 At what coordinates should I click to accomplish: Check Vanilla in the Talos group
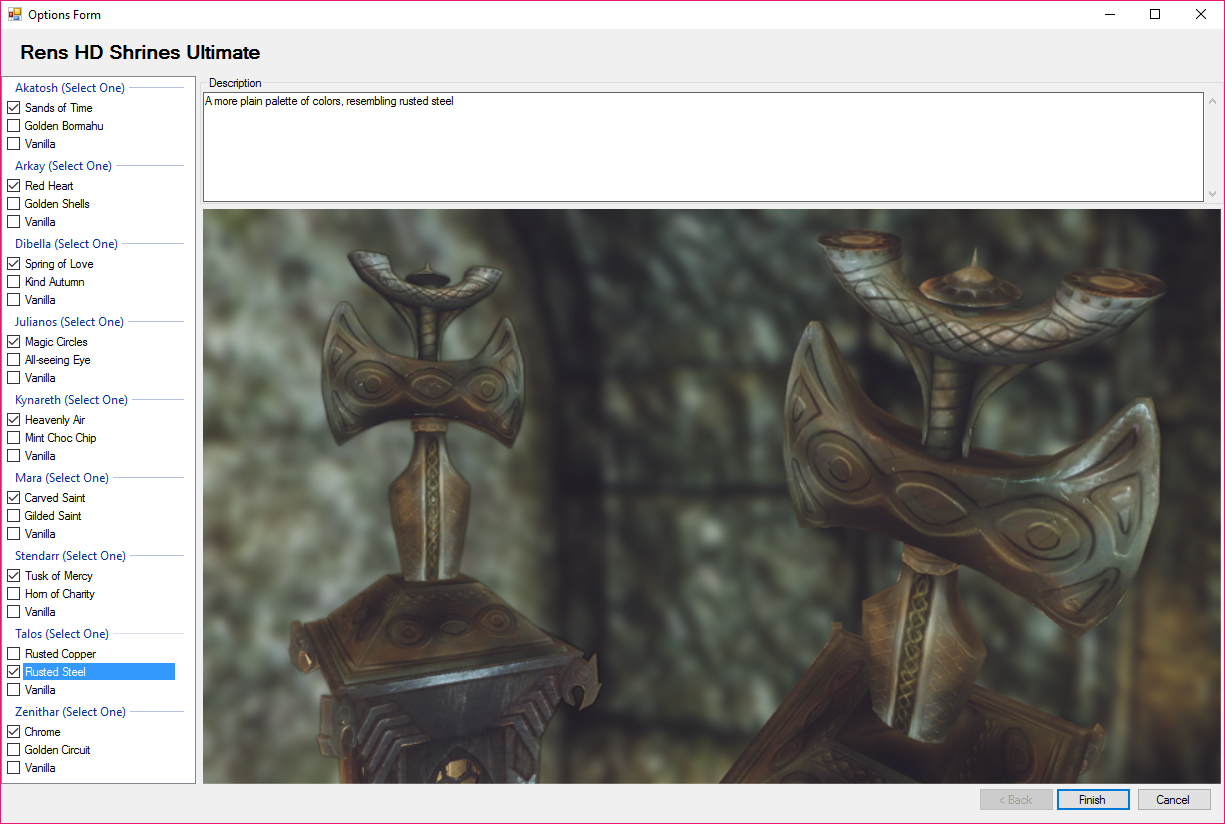(14, 690)
